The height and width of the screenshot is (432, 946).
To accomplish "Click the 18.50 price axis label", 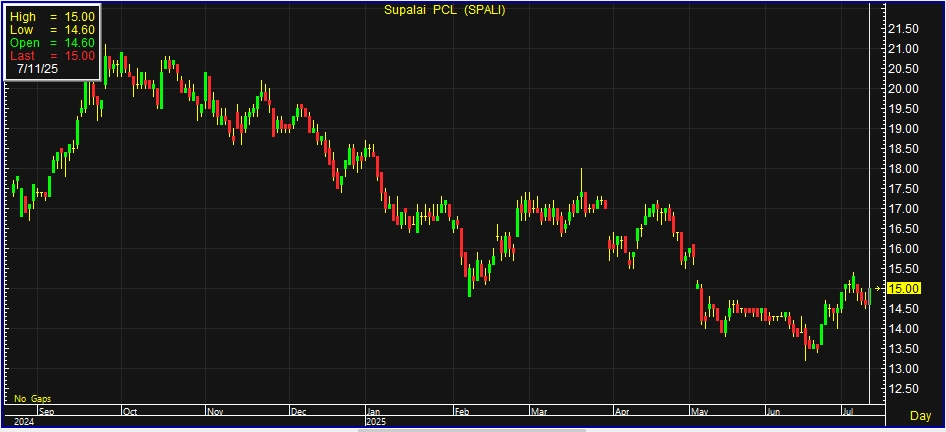I will tap(904, 148).
